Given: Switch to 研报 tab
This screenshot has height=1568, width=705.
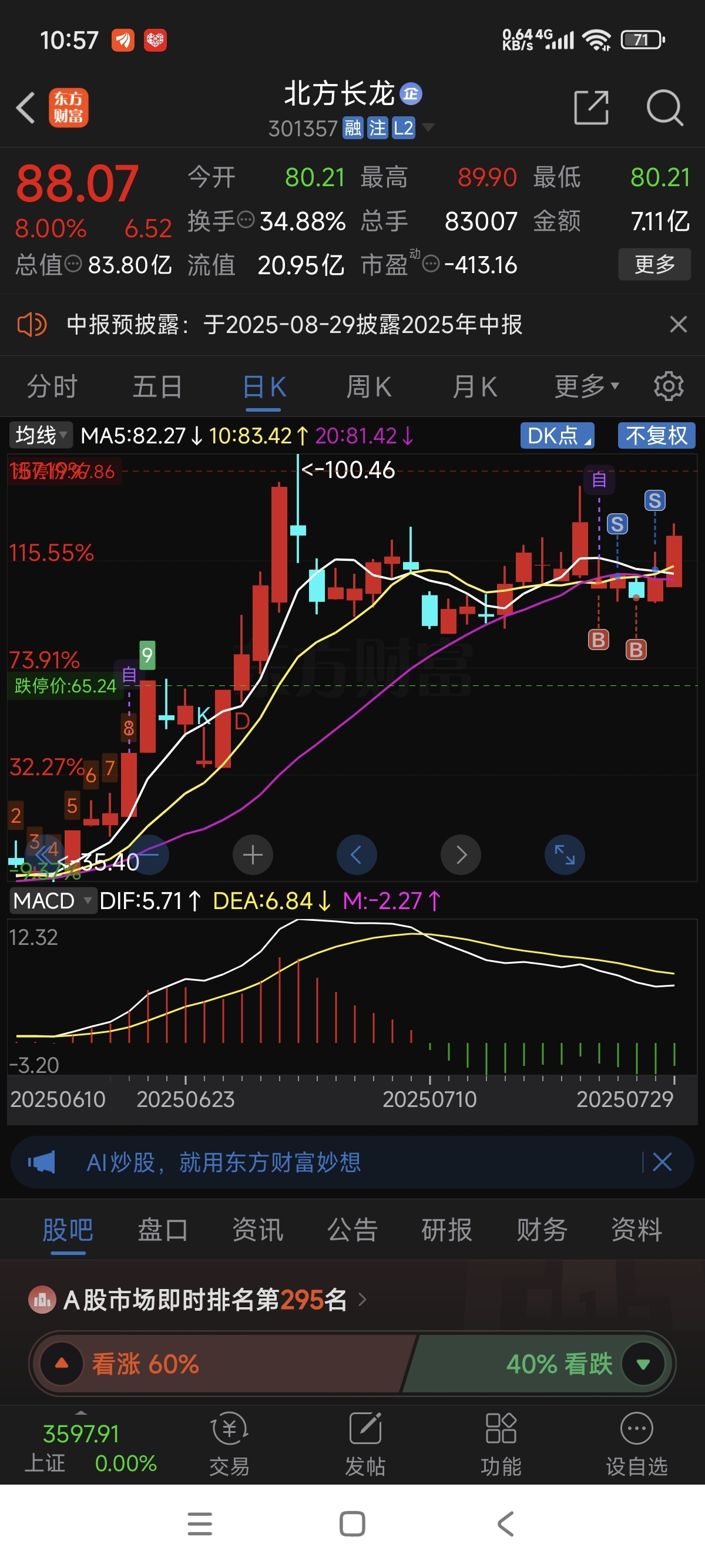Looking at the screenshot, I should 447,1230.
